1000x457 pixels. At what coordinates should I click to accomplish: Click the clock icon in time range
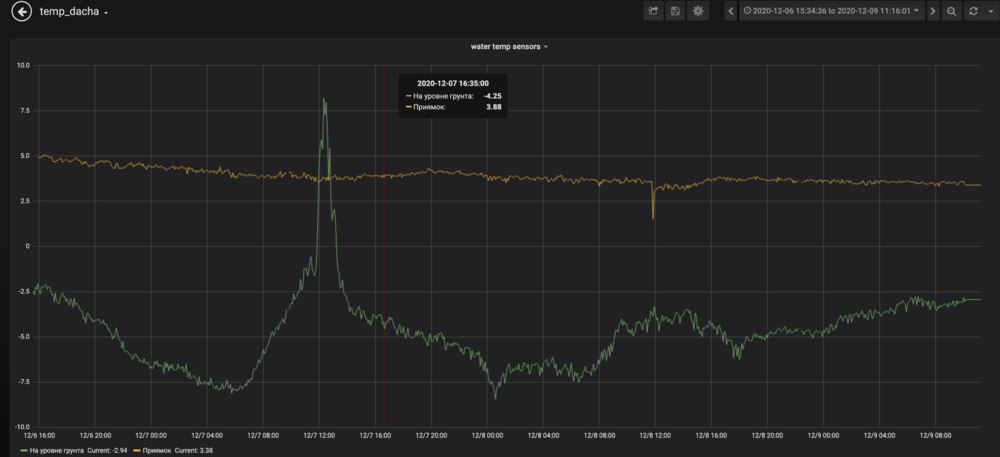tap(746, 12)
